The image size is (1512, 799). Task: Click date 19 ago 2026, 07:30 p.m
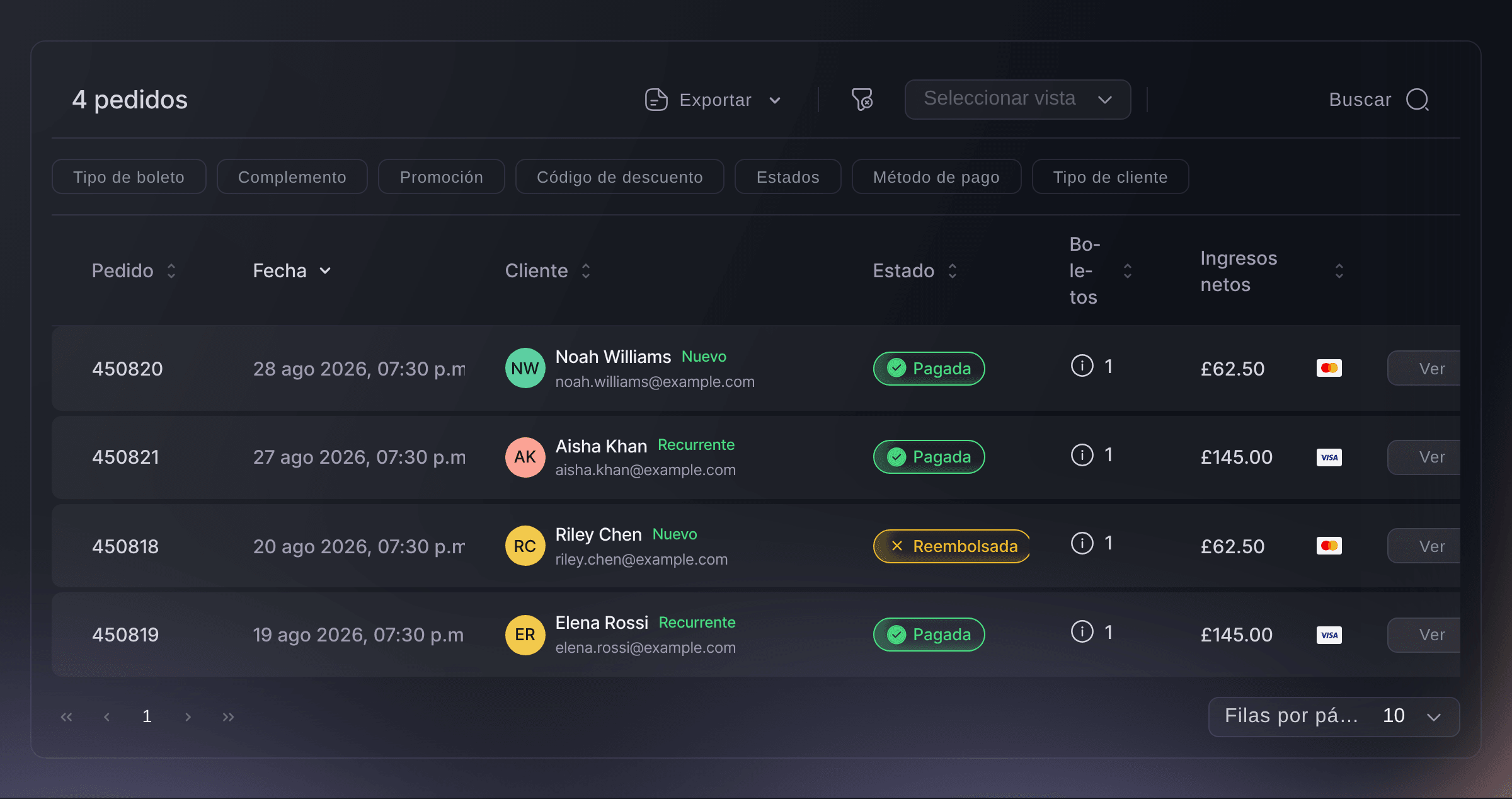[x=358, y=635]
